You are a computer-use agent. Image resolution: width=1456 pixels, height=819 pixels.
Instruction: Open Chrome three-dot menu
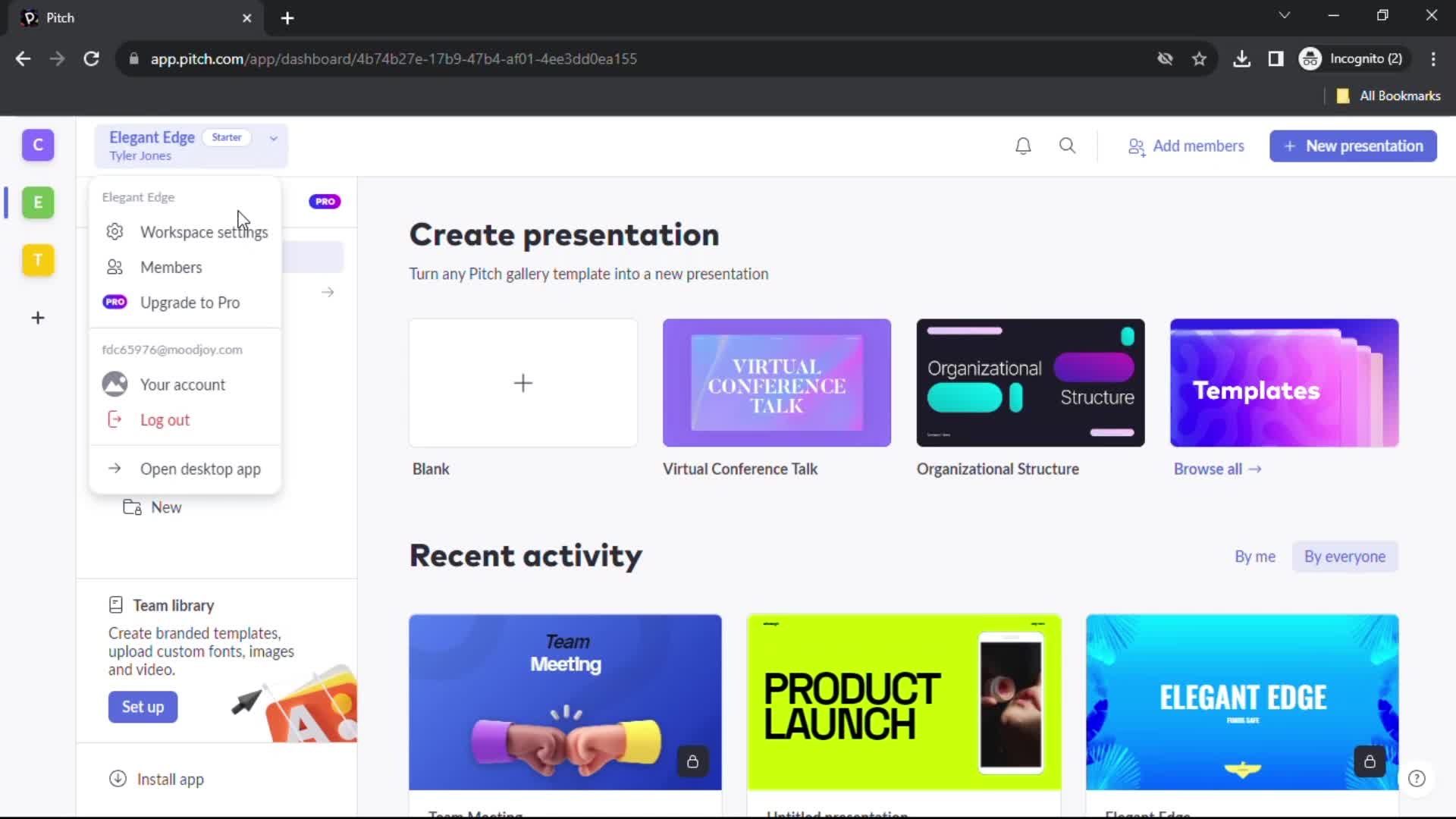(1433, 58)
